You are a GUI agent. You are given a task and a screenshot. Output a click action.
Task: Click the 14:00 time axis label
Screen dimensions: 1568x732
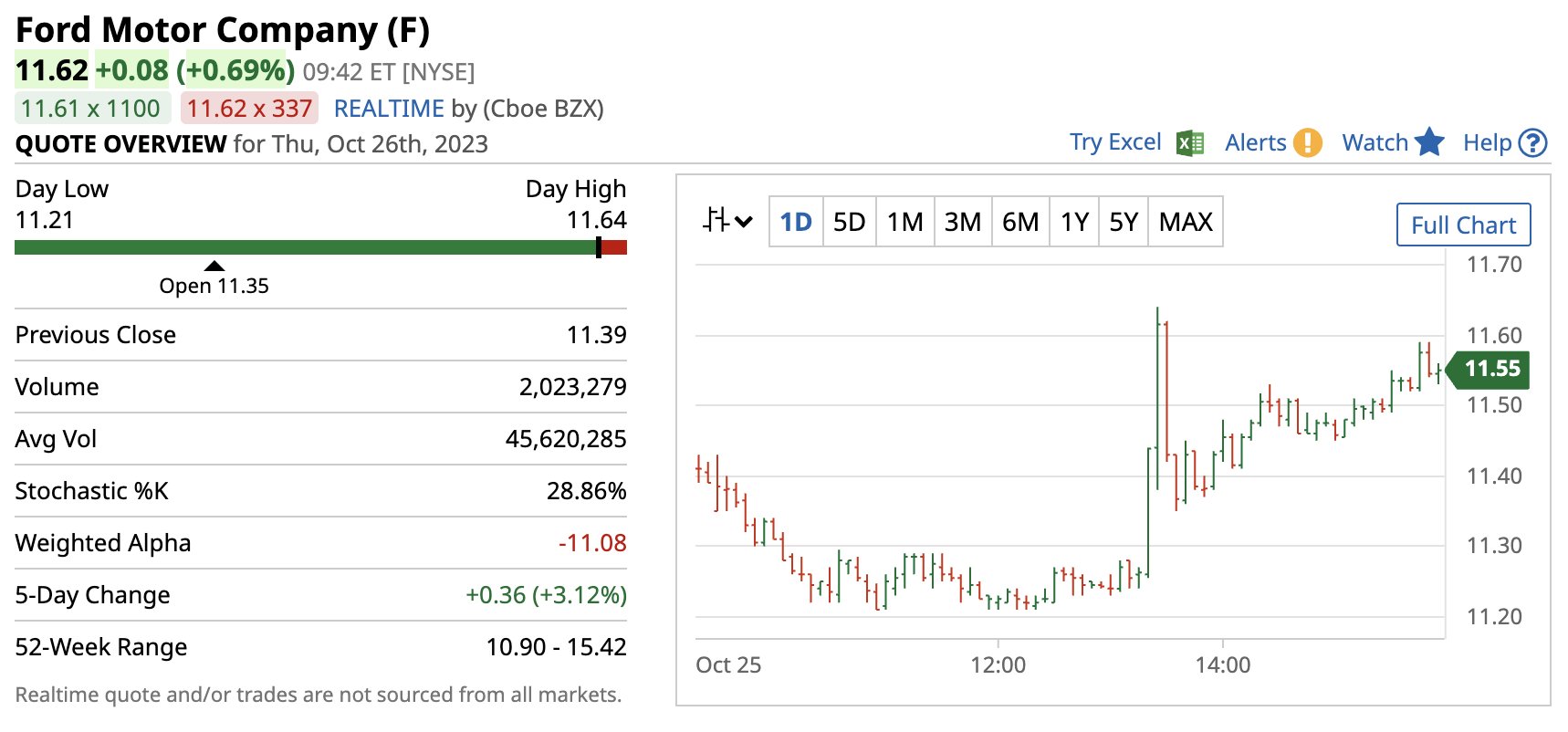click(x=1223, y=664)
